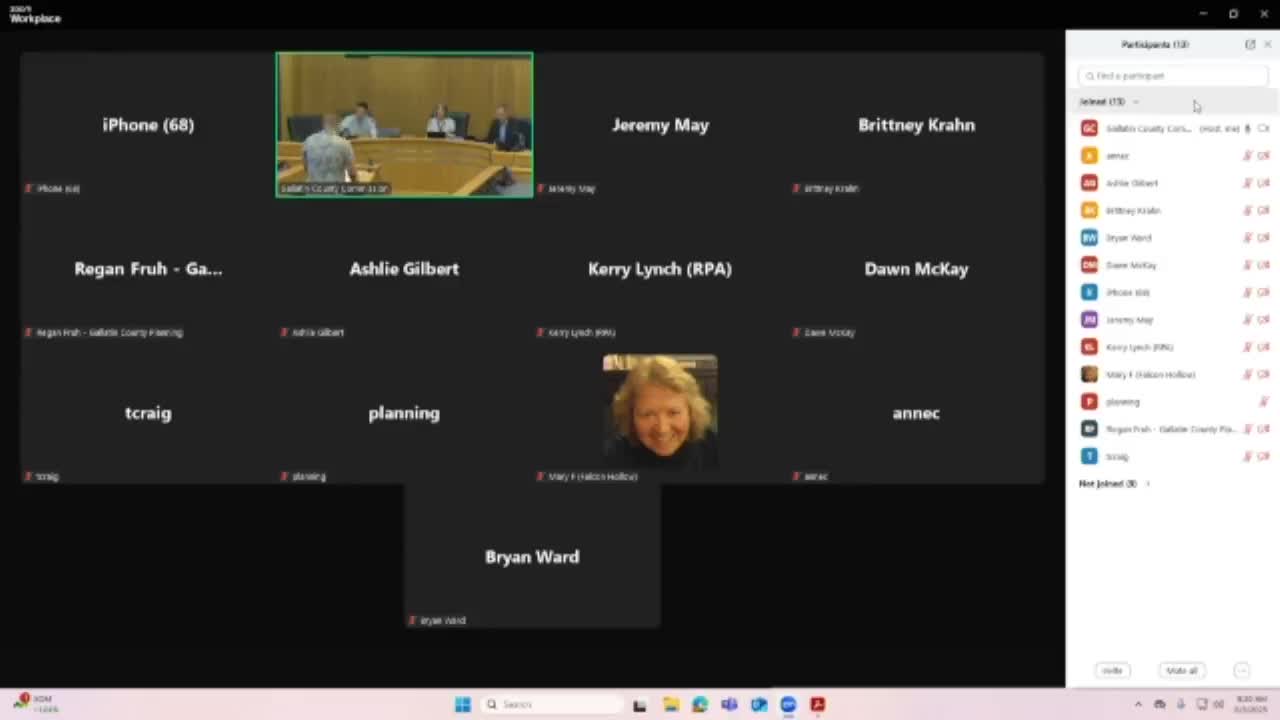The height and width of the screenshot is (720, 1280).
Task: Toggle video icon for Ashlie Gilbert in list
Action: pos(1263,183)
